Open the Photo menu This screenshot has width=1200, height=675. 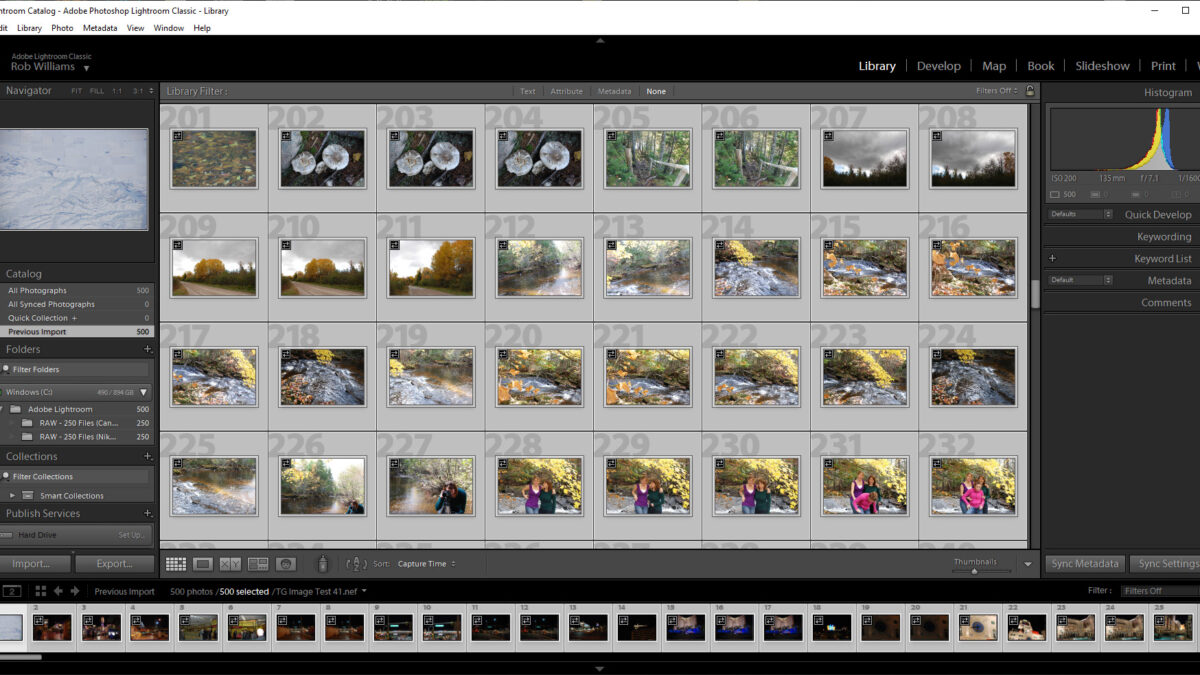pyautogui.click(x=62, y=28)
